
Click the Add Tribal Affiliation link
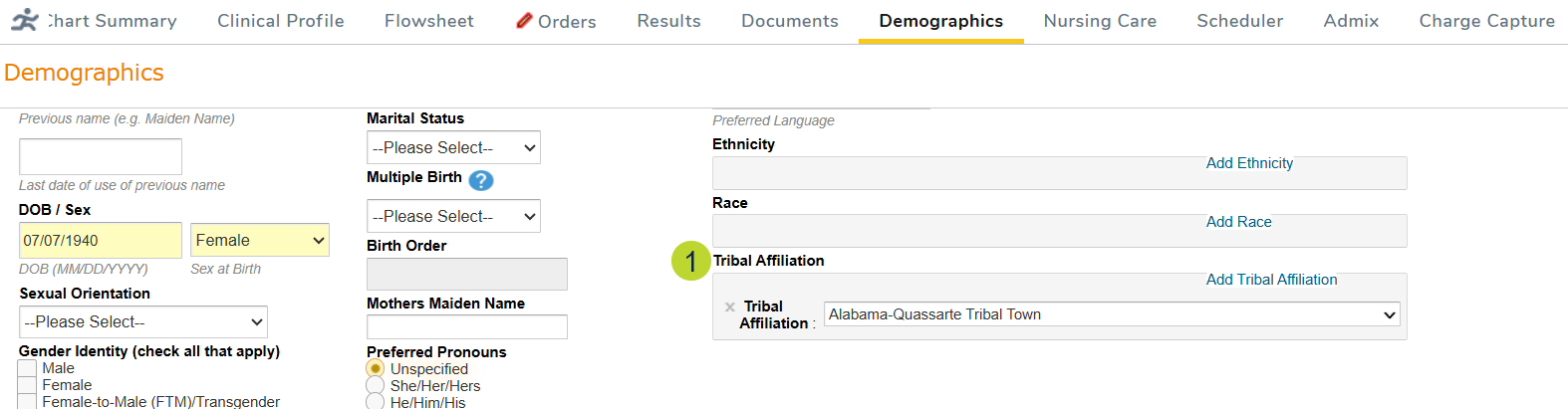[x=1271, y=280]
